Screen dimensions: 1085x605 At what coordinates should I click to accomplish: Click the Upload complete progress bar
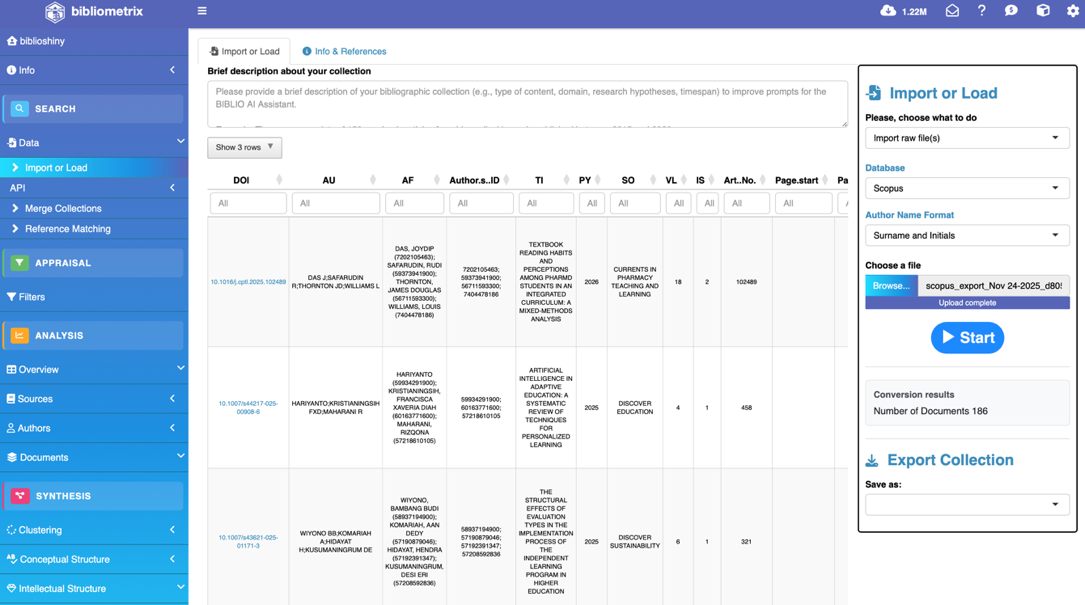click(967, 302)
